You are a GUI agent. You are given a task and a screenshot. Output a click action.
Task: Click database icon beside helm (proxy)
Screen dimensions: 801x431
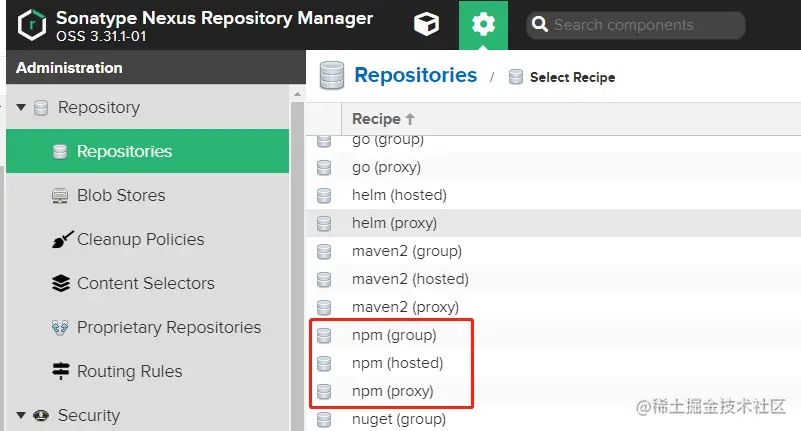click(324, 224)
